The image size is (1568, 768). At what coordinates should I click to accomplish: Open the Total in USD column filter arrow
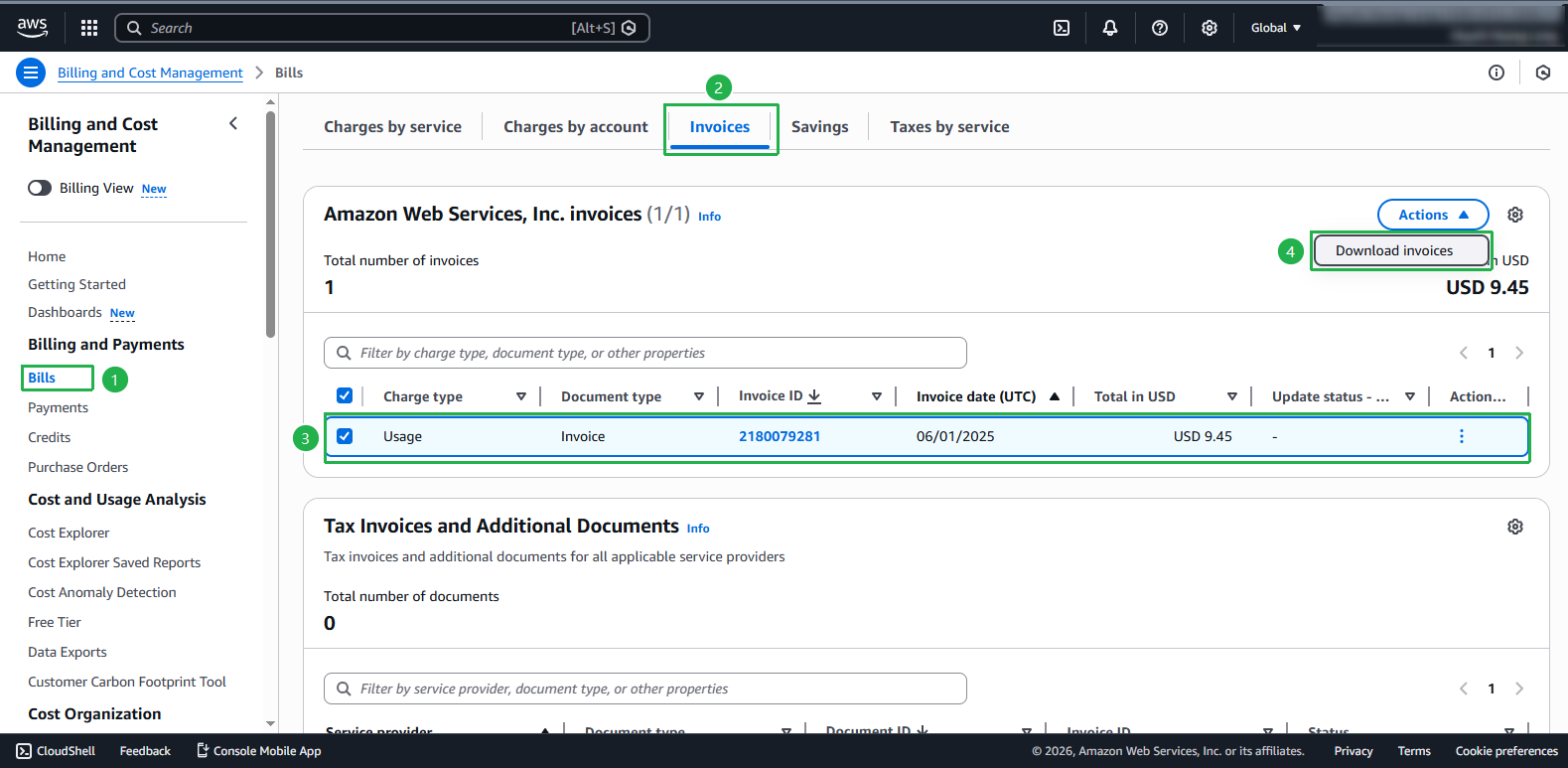(1232, 396)
